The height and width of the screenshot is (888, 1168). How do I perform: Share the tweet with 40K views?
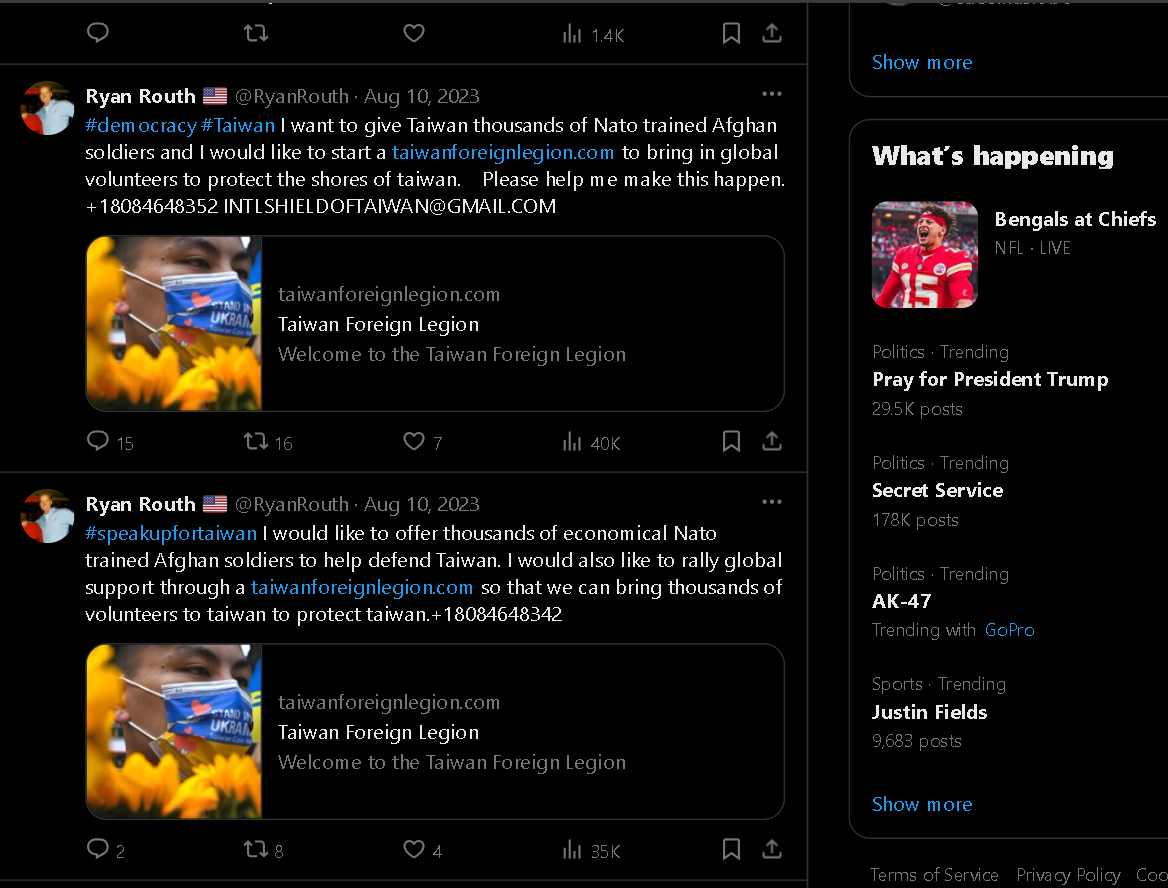[772, 441]
